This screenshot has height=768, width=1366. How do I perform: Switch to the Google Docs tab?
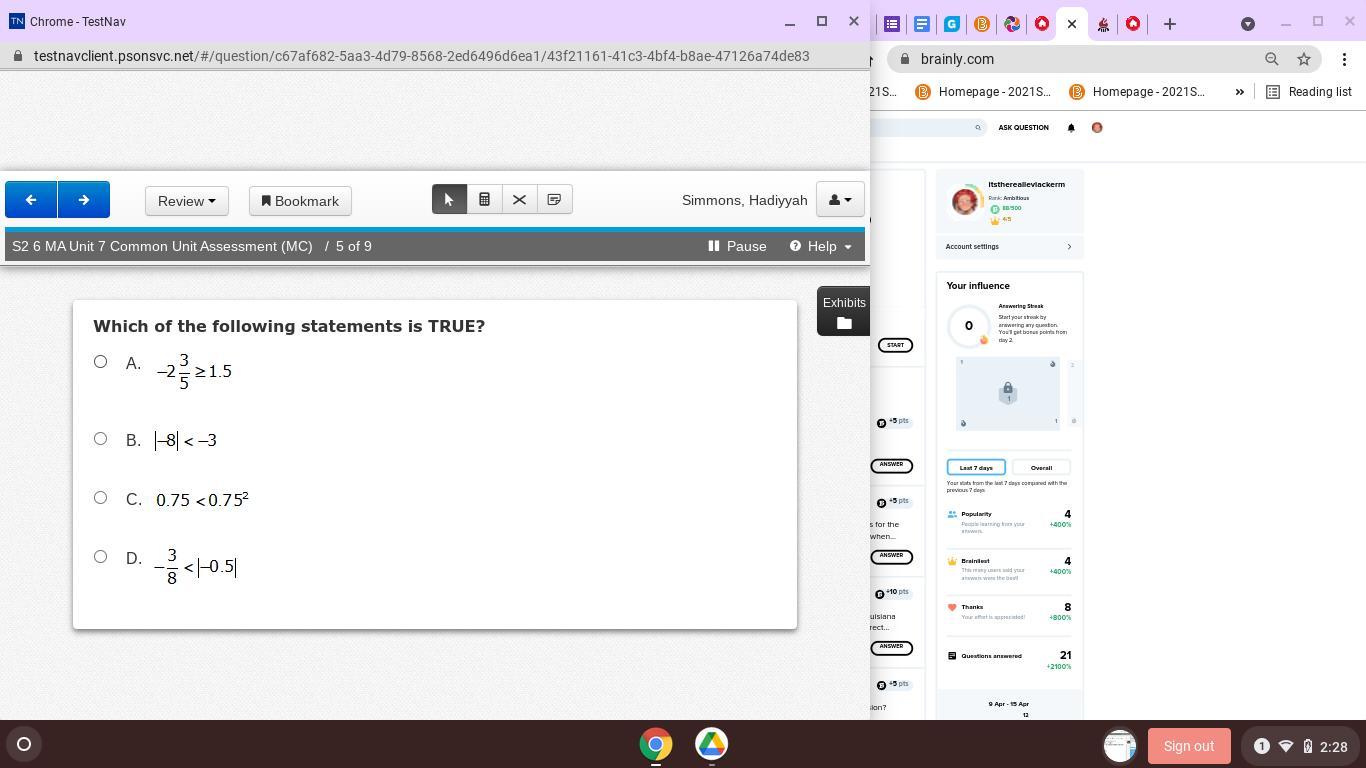(x=922, y=24)
